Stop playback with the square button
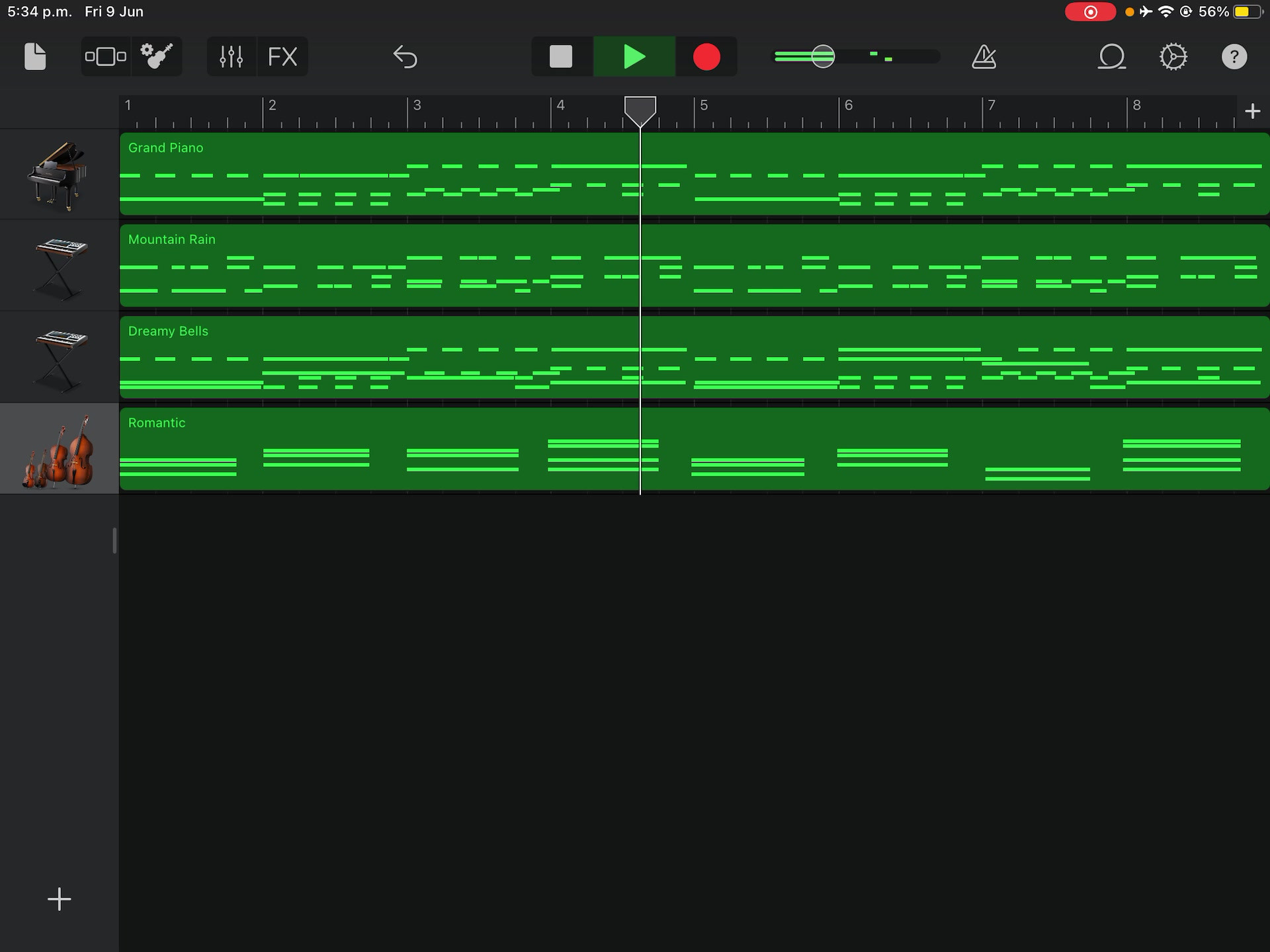This screenshot has width=1270, height=952. (561, 57)
